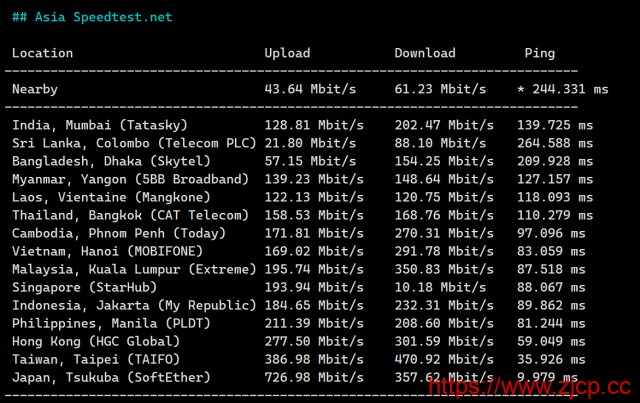Click the 'Ping' column header
Viewport: 640px width, 403px height.
point(540,53)
